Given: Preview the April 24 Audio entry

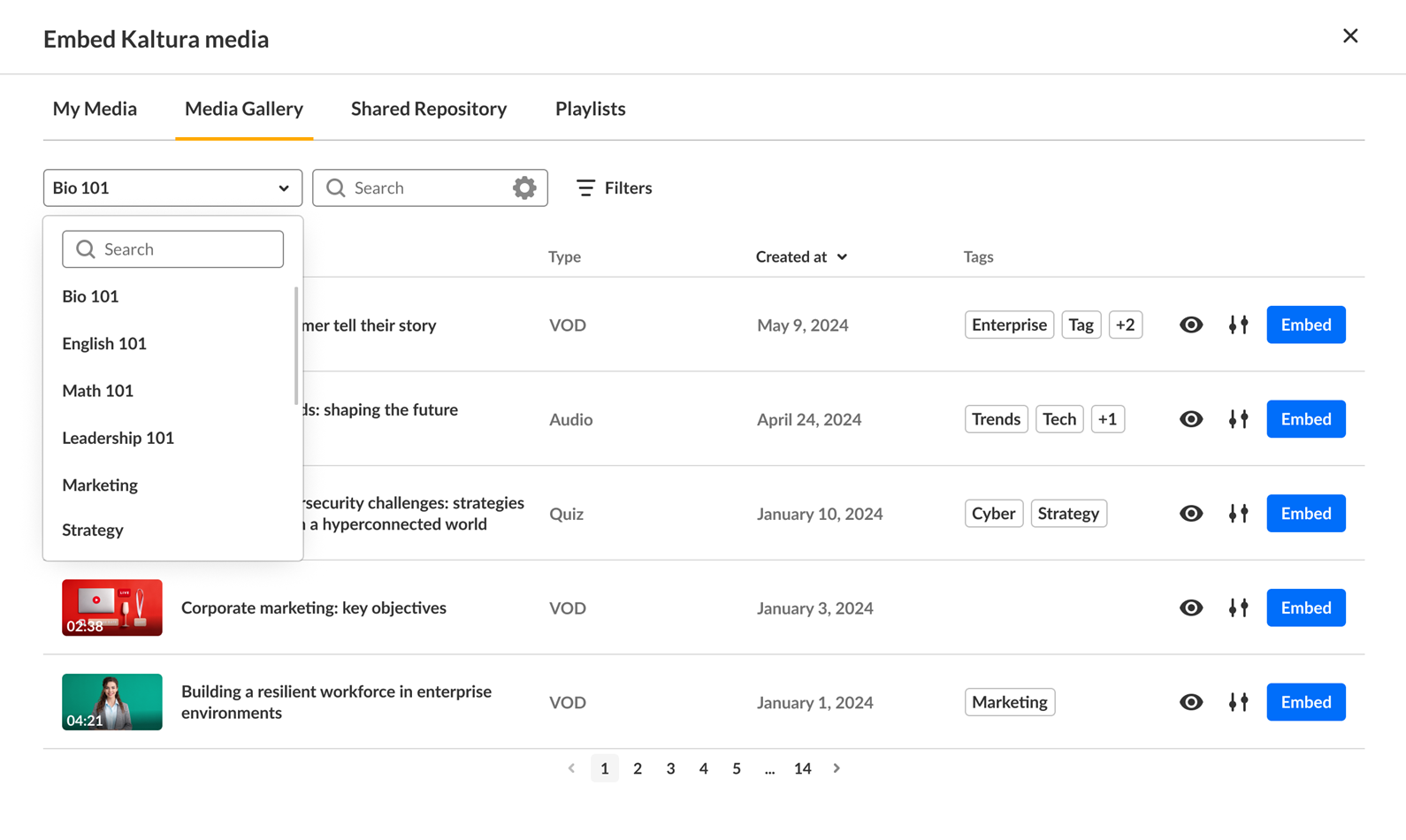Looking at the screenshot, I should pyautogui.click(x=1191, y=419).
